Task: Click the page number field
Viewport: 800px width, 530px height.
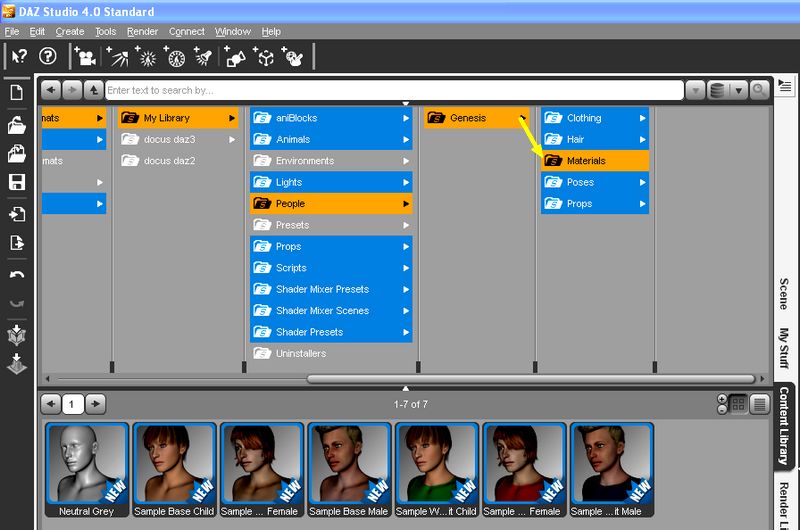Action: coord(72,405)
